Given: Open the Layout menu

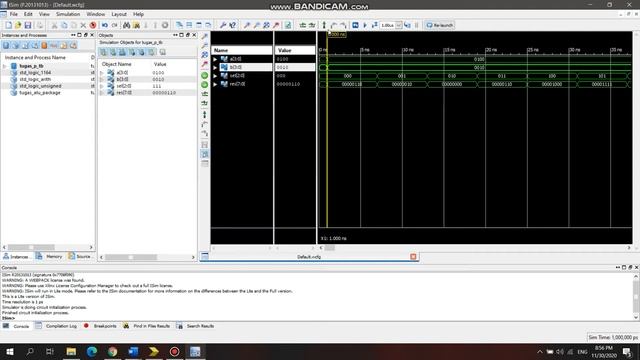Looking at the screenshot, I should pos(119,14).
